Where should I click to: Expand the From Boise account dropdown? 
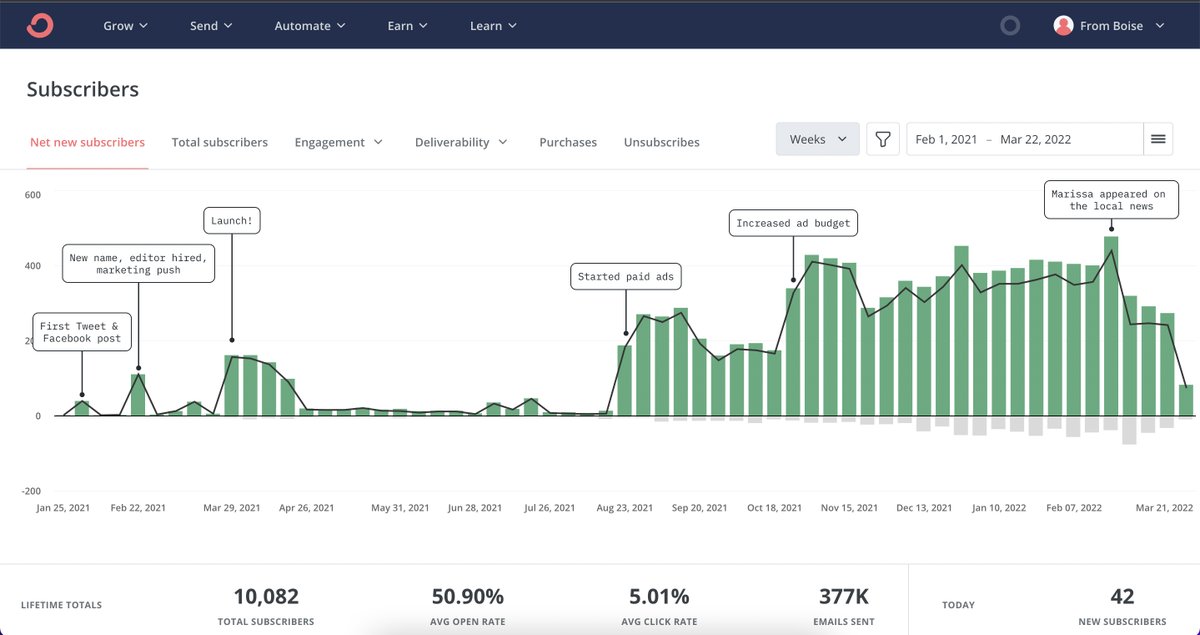tap(1160, 26)
